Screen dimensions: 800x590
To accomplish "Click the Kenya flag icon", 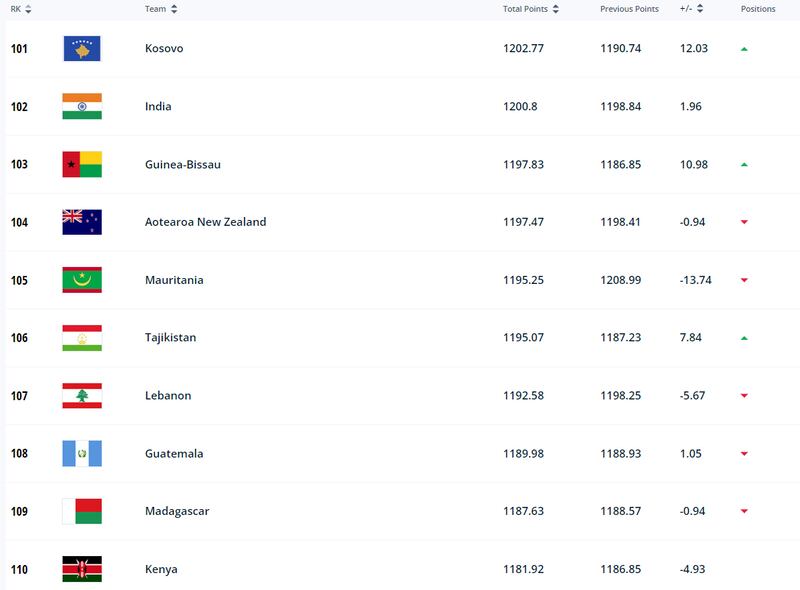I will click(82, 569).
